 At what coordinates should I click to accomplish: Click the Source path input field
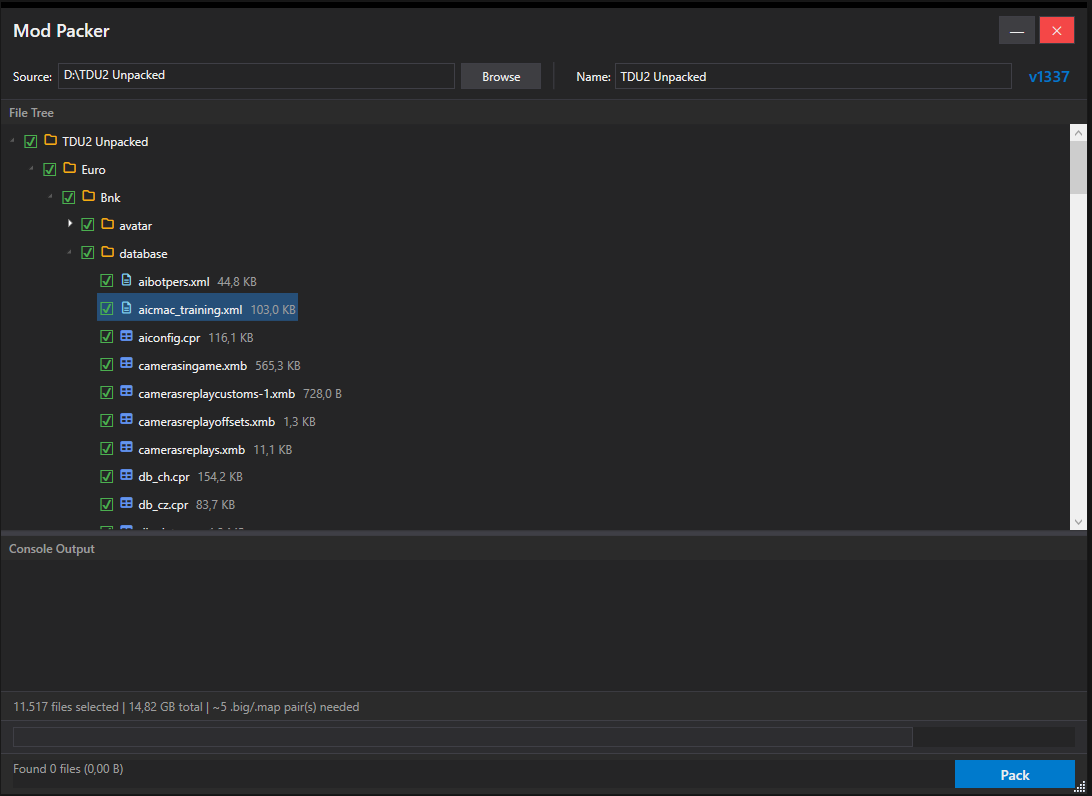256,76
